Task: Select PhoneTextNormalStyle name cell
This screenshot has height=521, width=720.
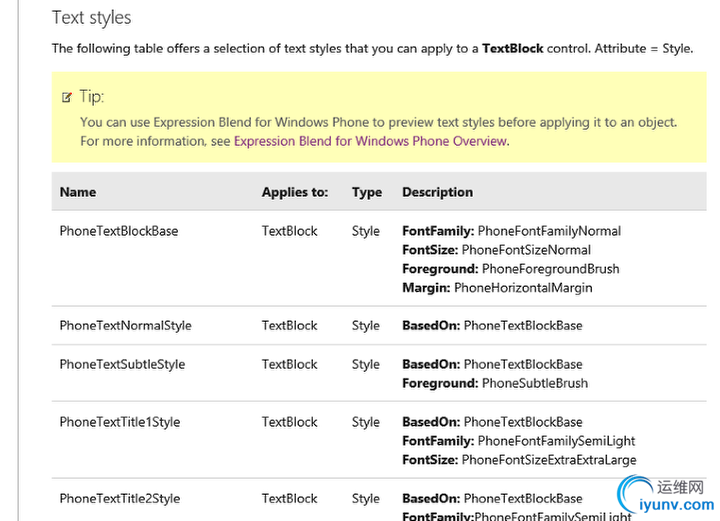Action: (x=125, y=325)
